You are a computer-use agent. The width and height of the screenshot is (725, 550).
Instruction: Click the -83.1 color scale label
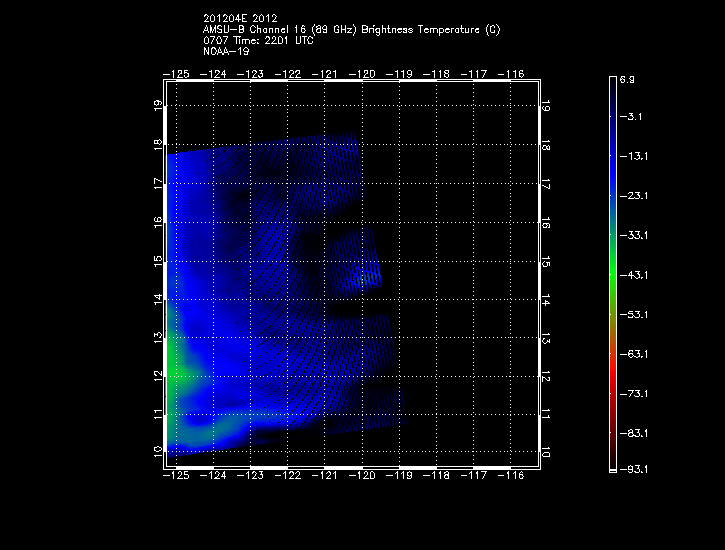[x=633, y=434]
